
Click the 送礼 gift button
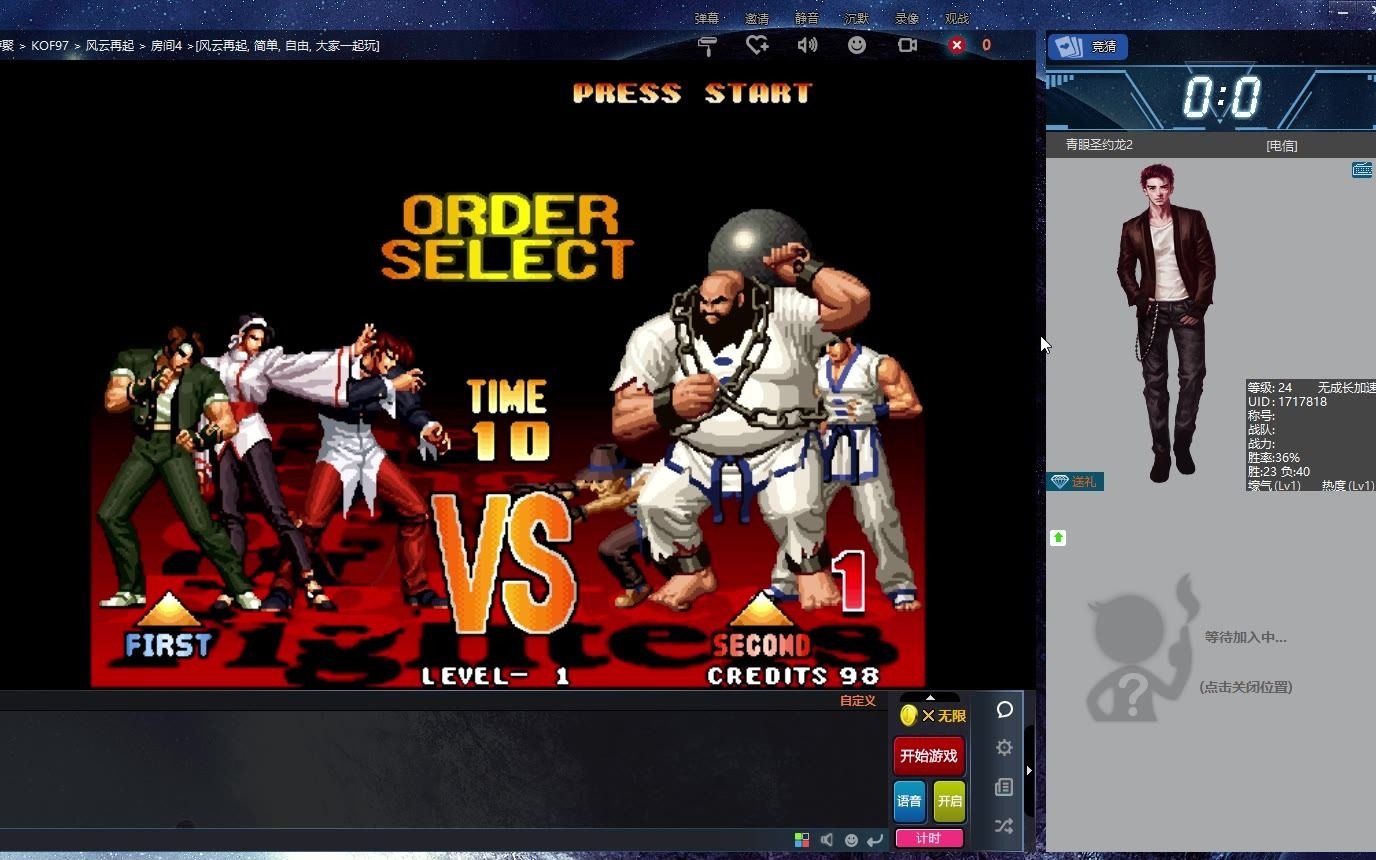(x=1076, y=481)
